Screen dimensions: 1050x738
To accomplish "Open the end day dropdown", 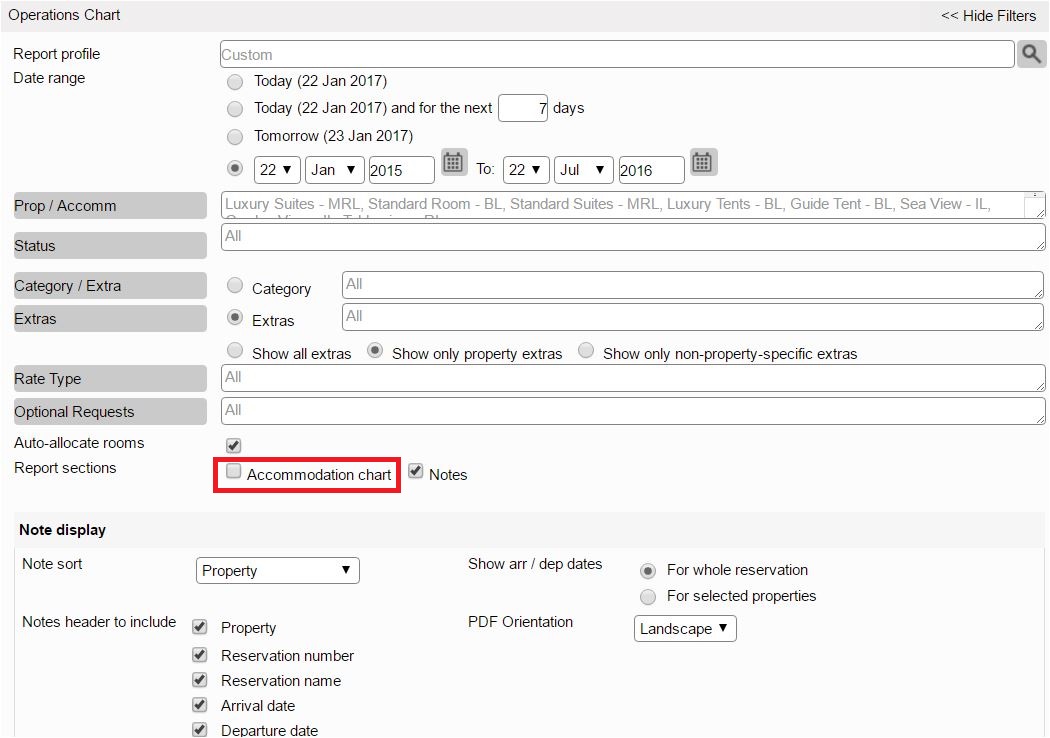I will (526, 170).
